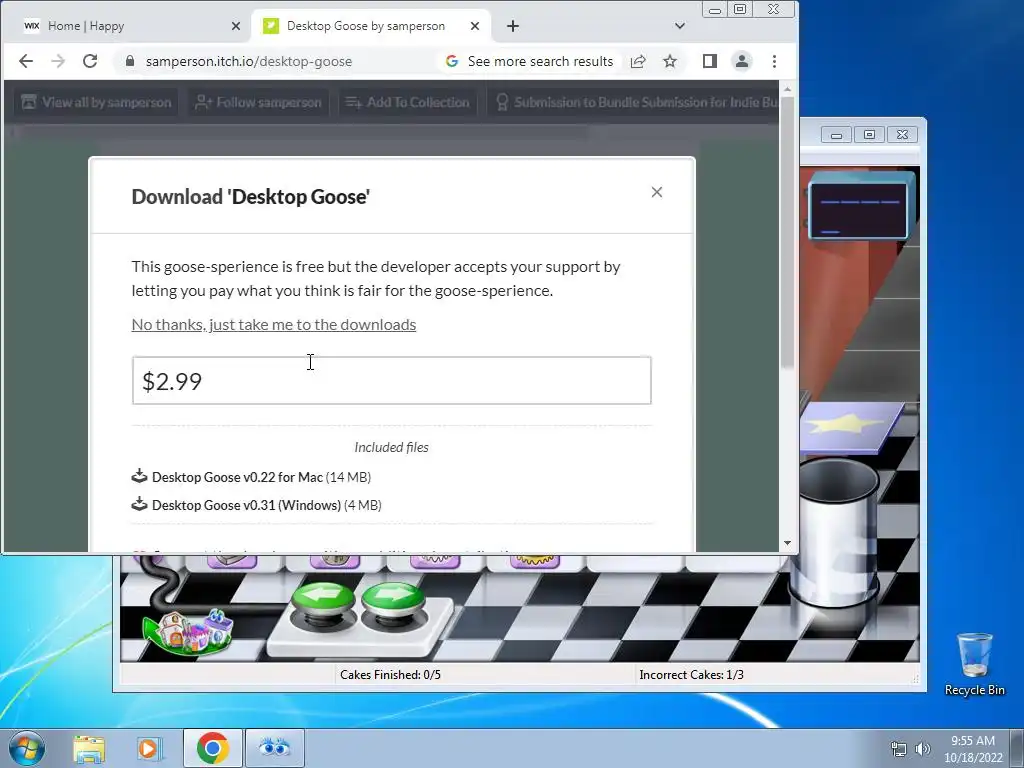The image size is (1024, 768).
Task: Click the page scrollbar up arrow
Action: 788,88
